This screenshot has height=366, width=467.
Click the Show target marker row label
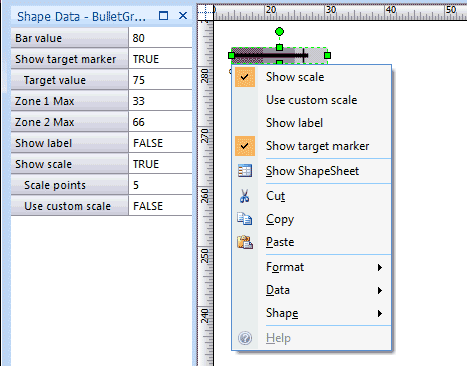click(70, 59)
